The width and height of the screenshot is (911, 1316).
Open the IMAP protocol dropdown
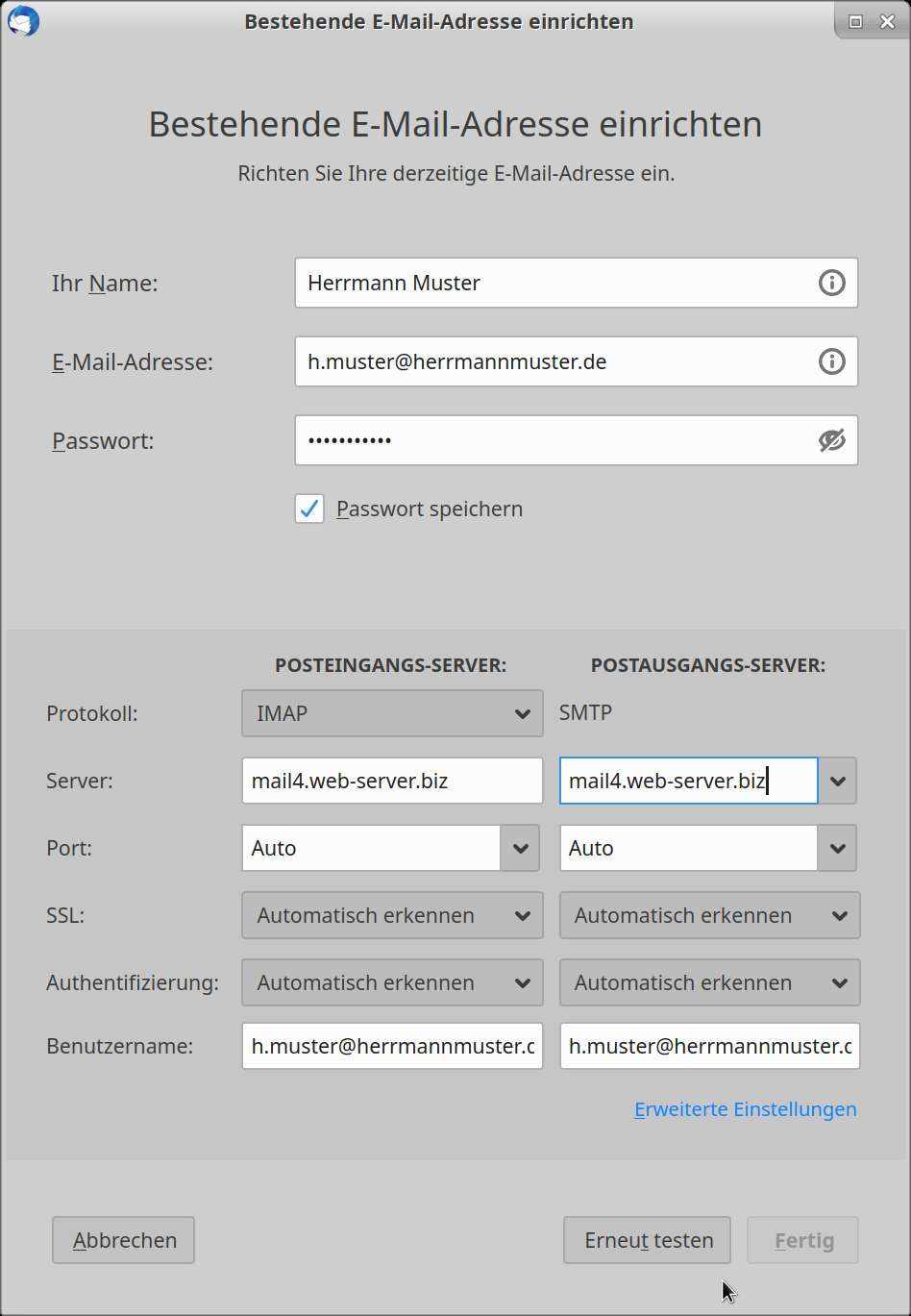[x=392, y=713]
